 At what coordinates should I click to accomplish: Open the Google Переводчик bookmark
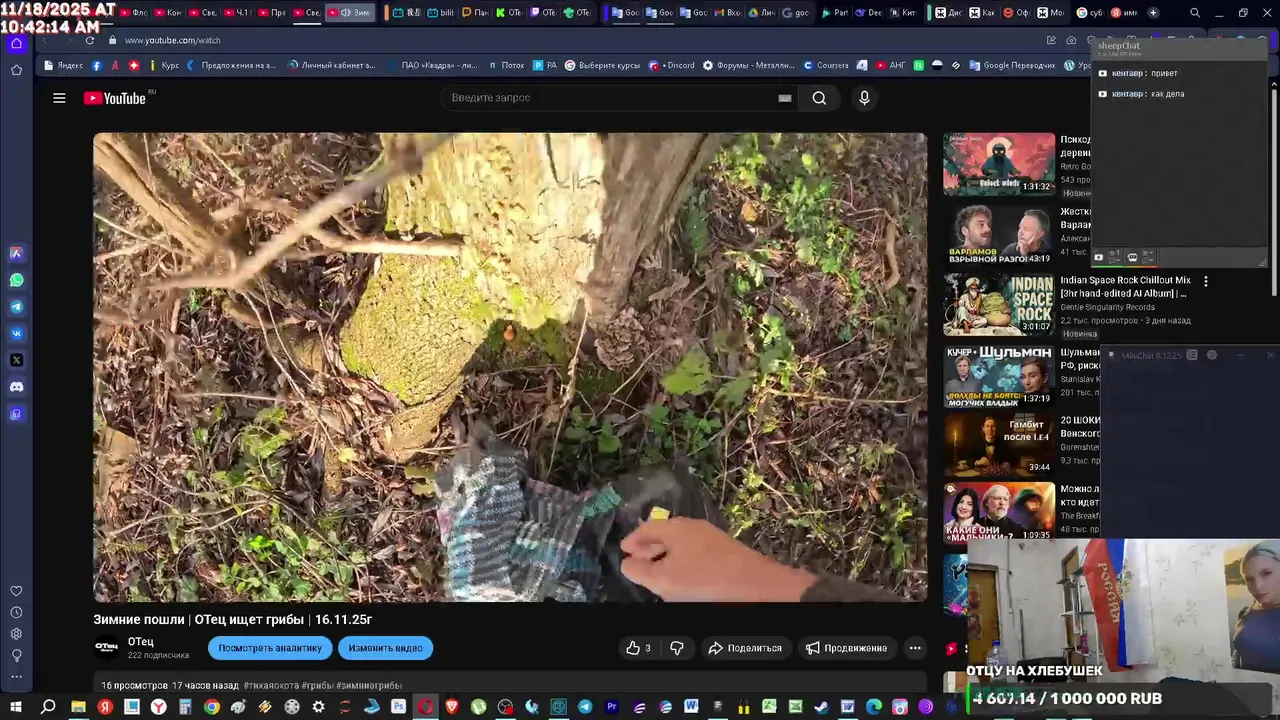click(1012, 65)
